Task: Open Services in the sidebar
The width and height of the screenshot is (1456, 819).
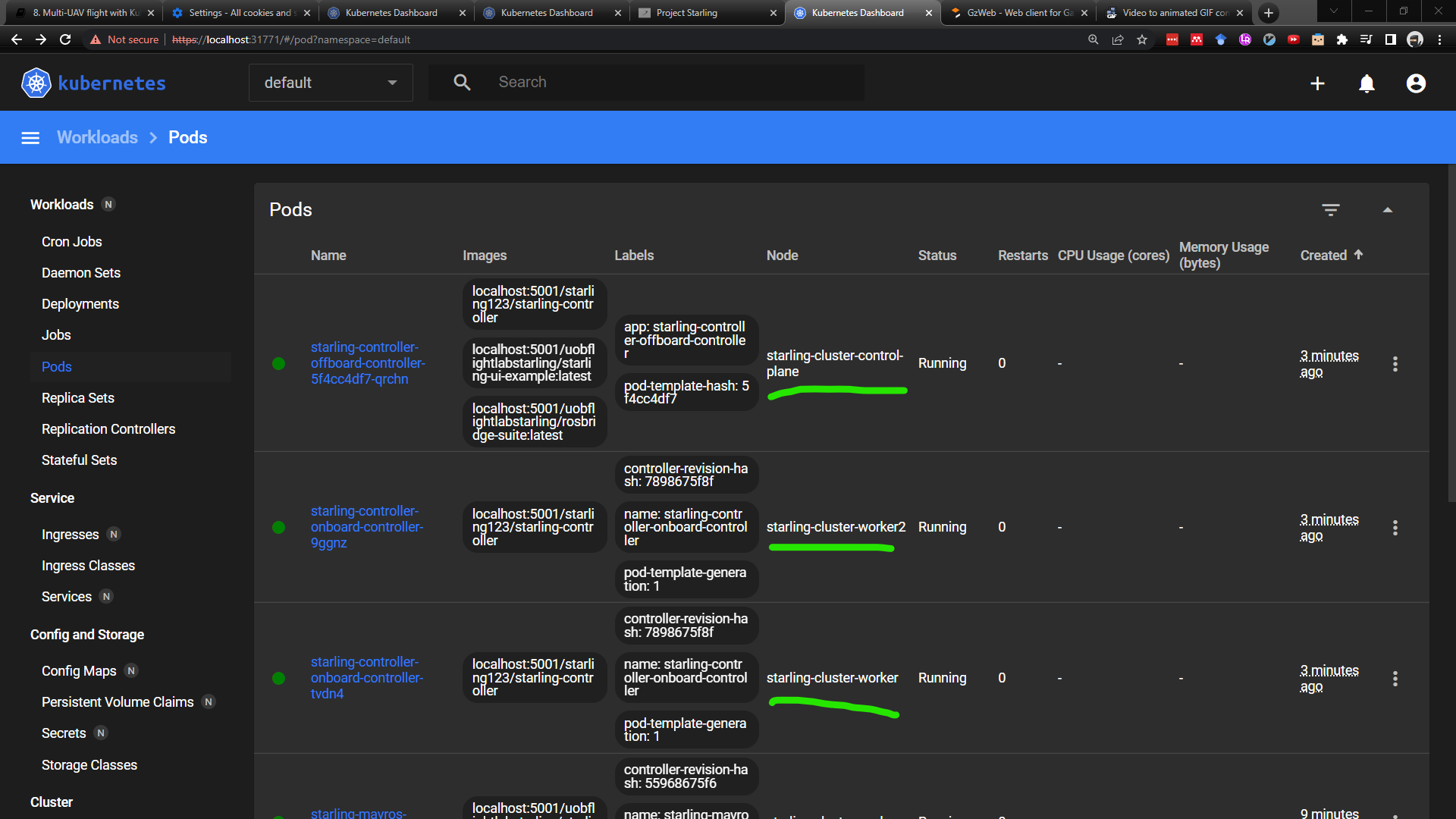Action: coord(67,597)
